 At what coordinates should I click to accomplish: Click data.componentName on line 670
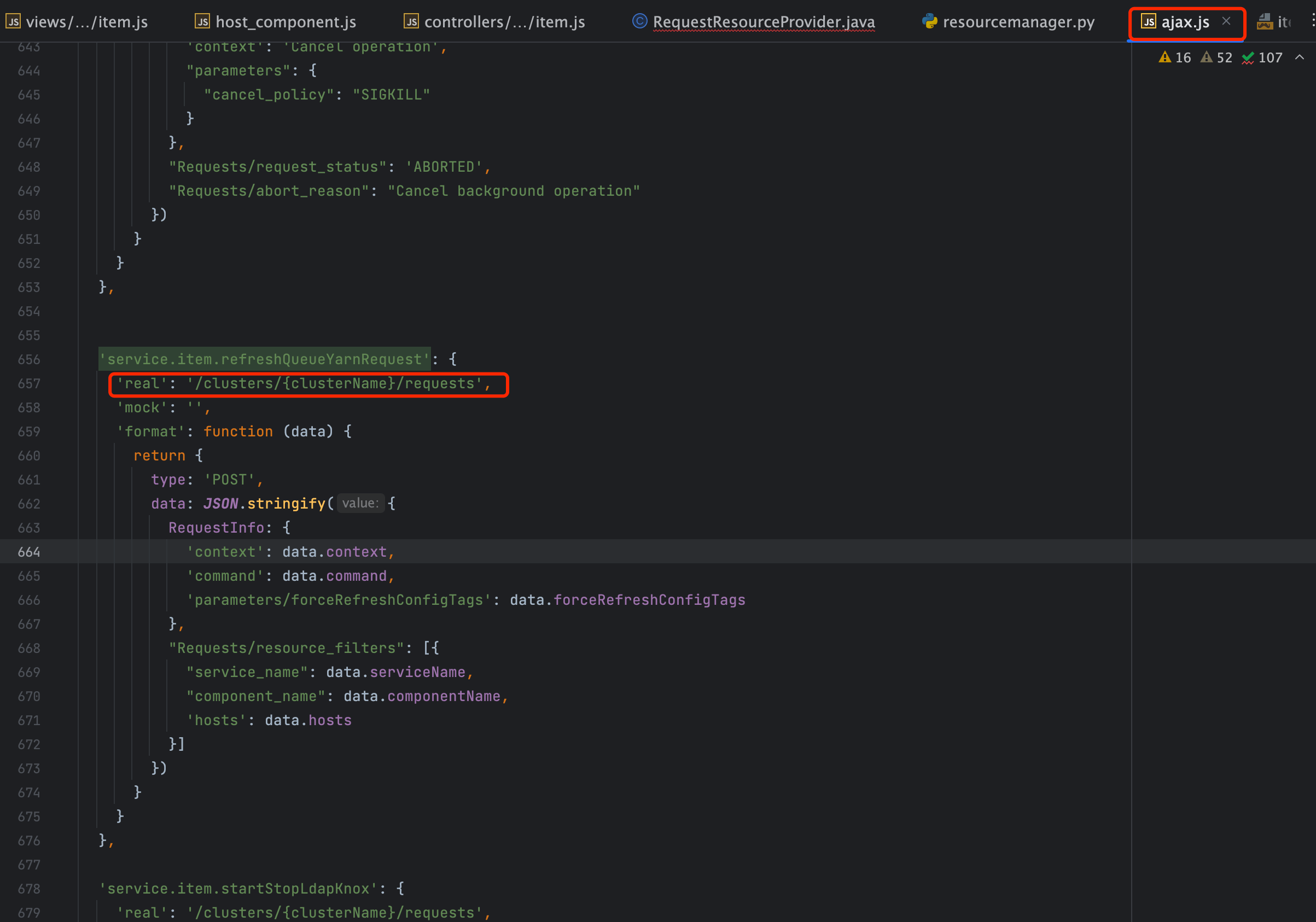click(422, 696)
